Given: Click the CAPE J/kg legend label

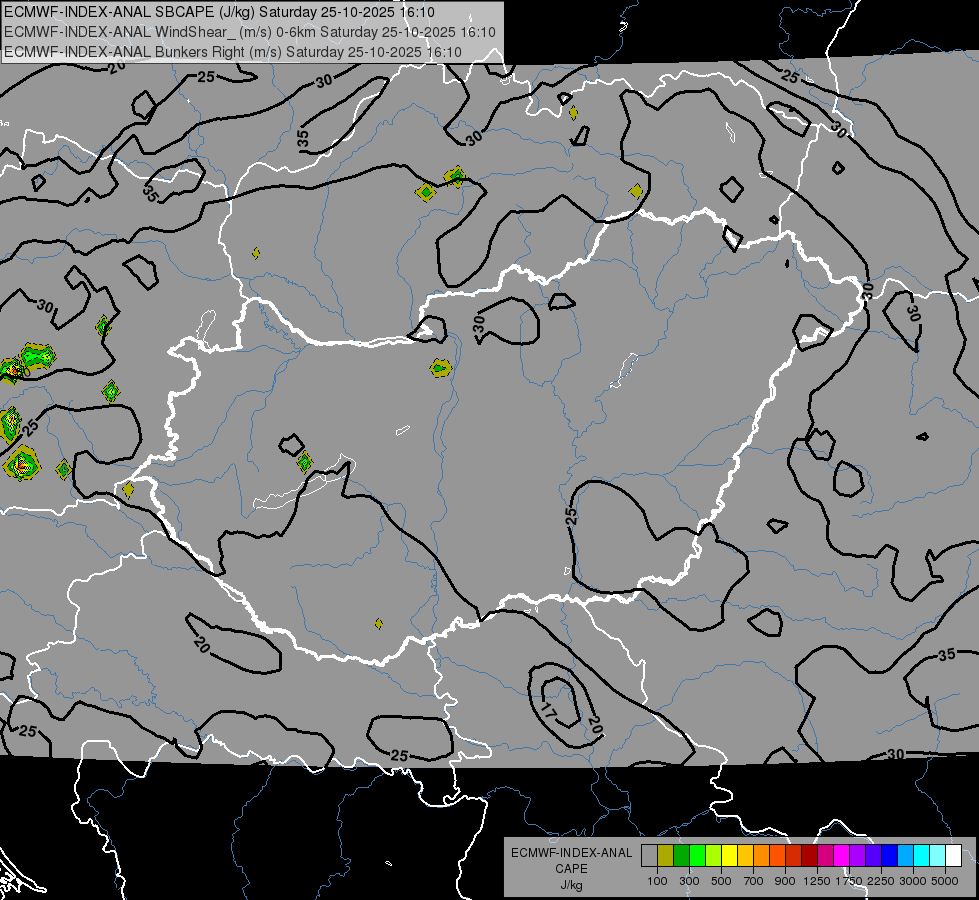Looking at the screenshot, I should tap(571, 869).
